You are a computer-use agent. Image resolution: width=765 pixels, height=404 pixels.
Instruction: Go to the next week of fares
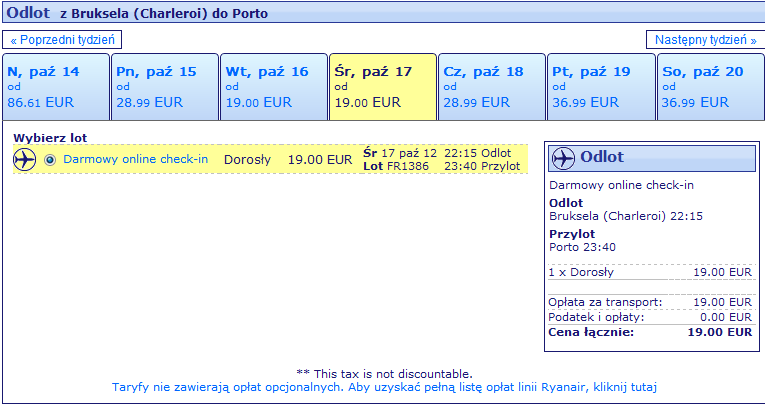pos(705,40)
